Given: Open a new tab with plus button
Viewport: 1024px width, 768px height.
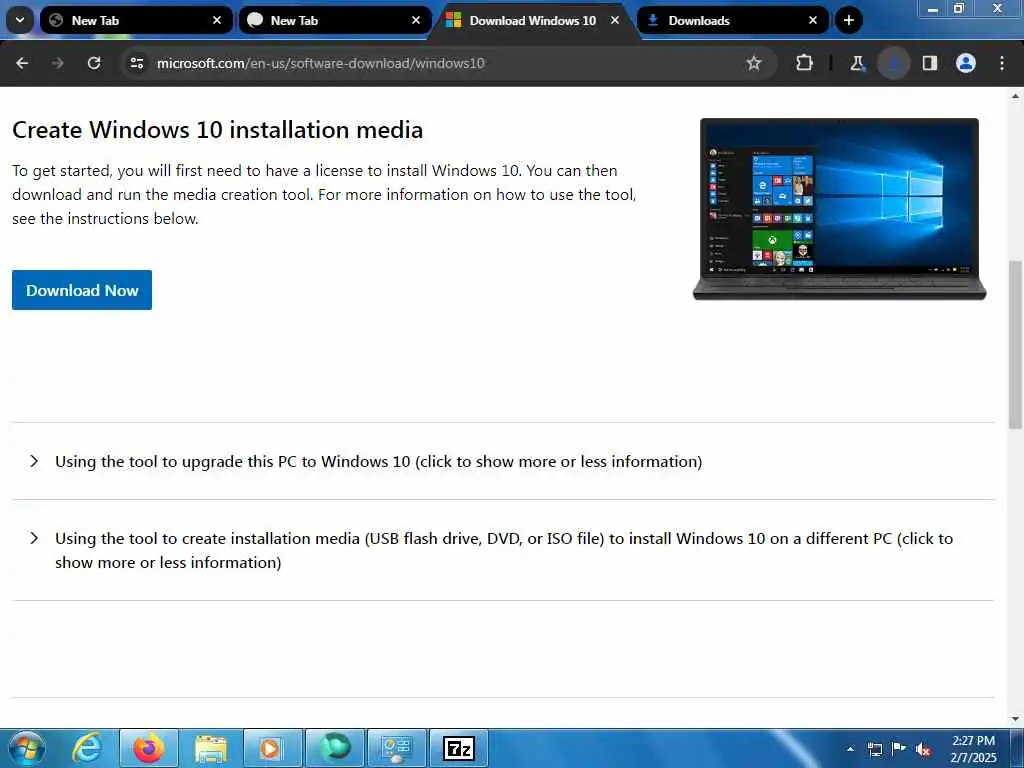Looking at the screenshot, I should click(x=848, y=20).
